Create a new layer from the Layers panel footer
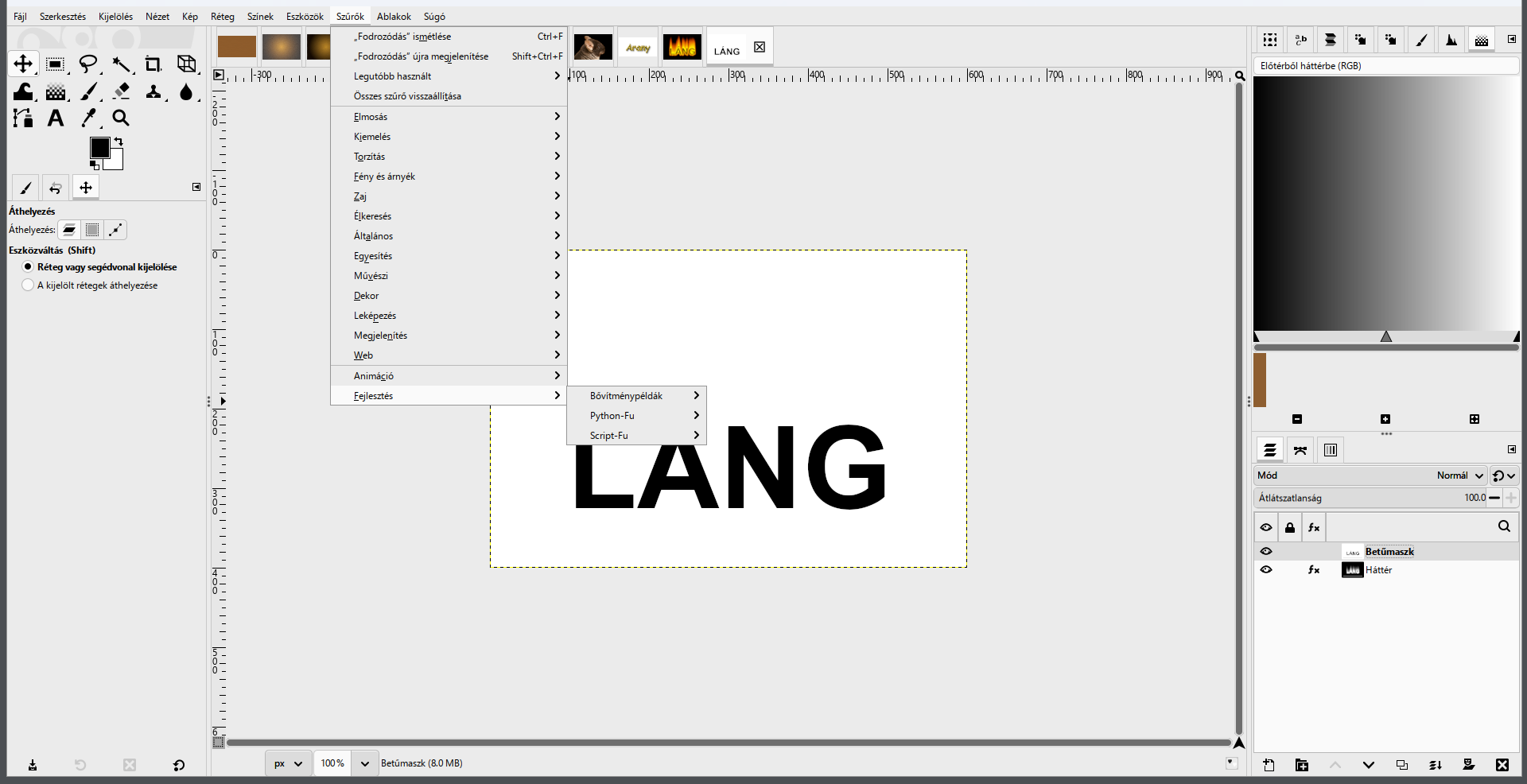This screenshot has height=784, width=1527. pos(1269,765)
